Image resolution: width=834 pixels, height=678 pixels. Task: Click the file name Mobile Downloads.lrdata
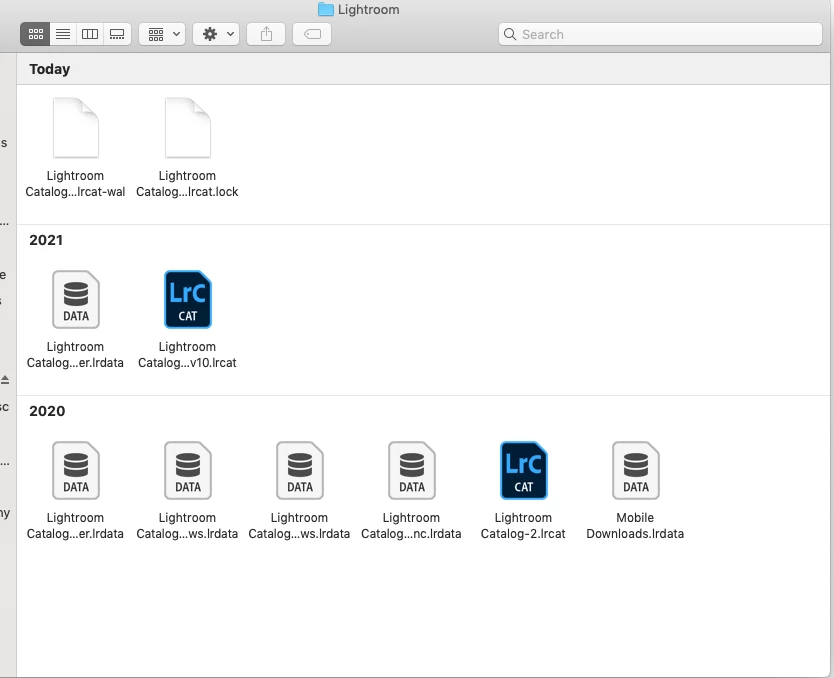(x=635, y=525)
